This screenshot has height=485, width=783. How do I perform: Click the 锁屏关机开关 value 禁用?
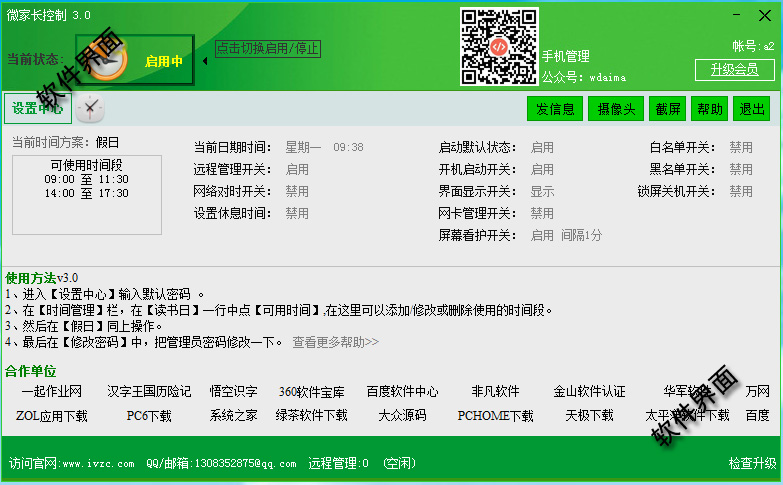(741, 191)
